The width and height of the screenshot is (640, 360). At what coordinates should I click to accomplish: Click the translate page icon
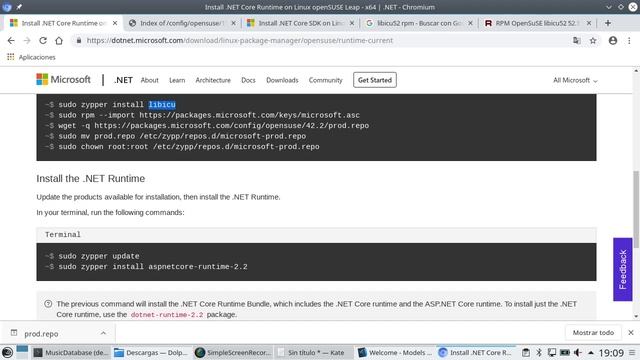576,40
